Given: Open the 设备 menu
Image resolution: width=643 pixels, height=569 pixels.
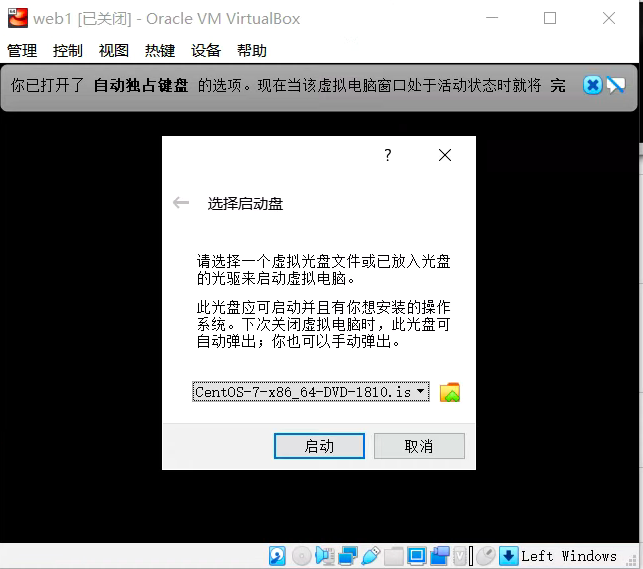Looking at the screenshot, I should (x=206, y=51).
